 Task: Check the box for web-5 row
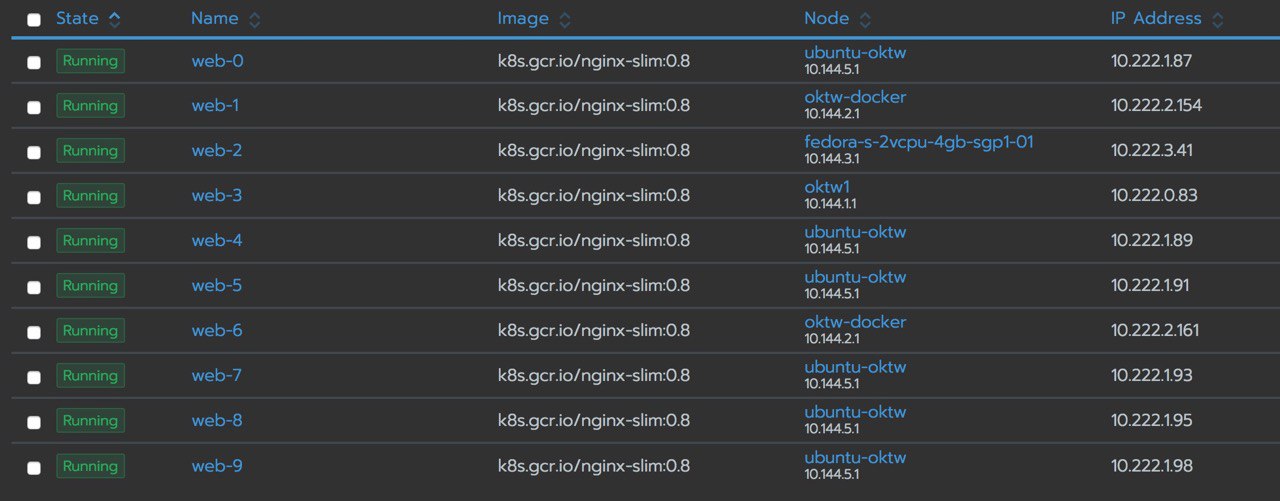point(34,287)
